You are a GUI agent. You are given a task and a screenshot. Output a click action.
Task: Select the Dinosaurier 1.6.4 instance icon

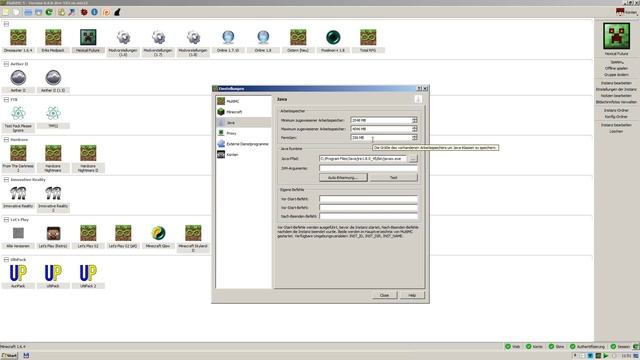[18, 38]
